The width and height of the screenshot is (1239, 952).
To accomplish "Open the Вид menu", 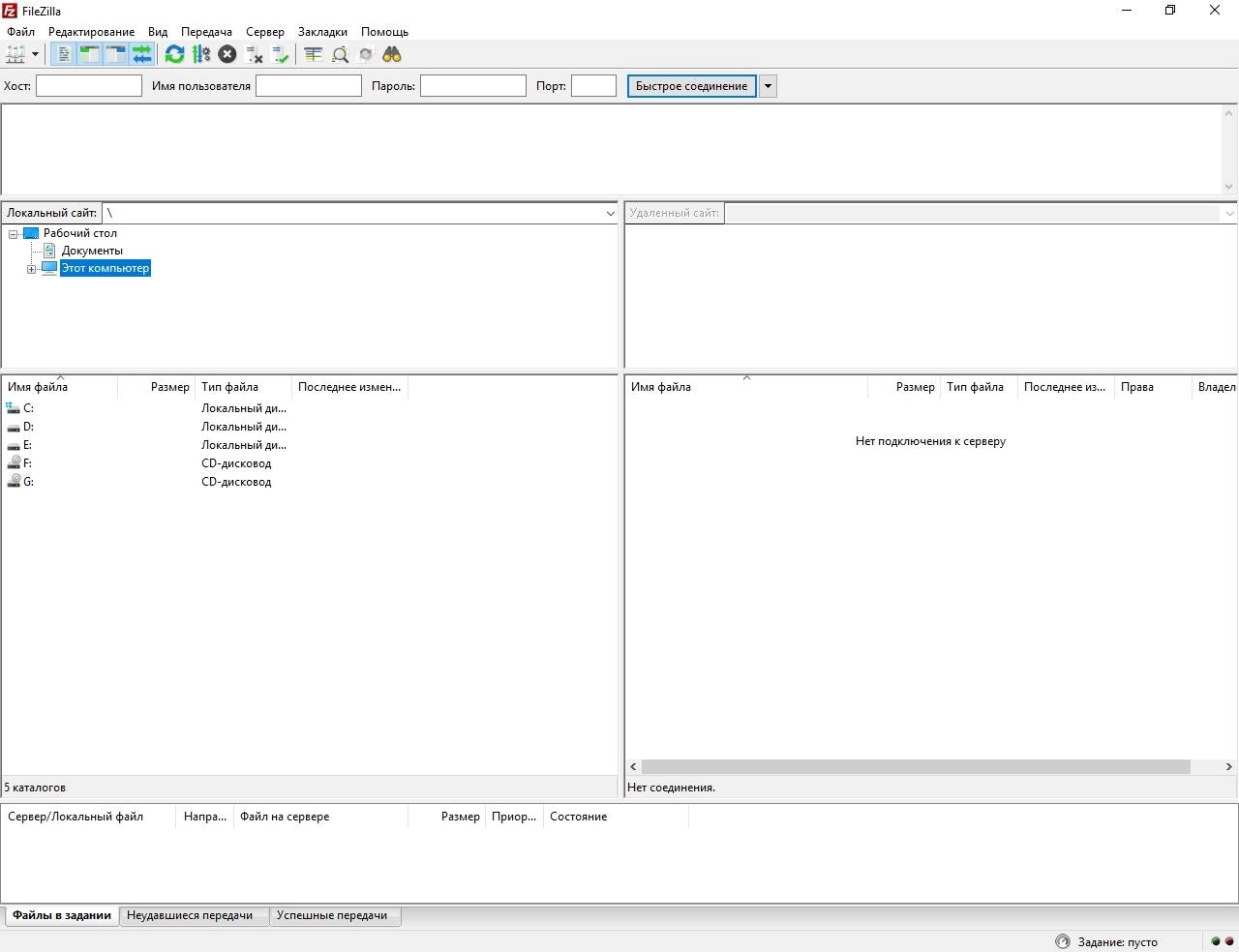I will (x=158, y=32).
